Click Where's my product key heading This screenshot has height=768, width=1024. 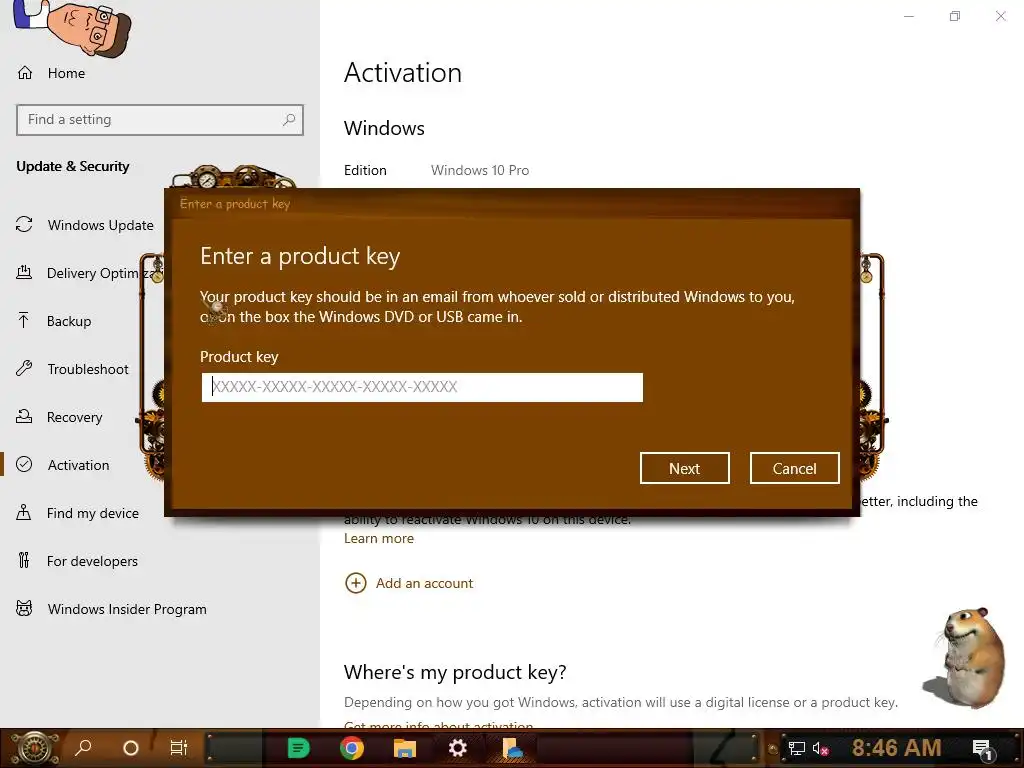pos(455,672)
